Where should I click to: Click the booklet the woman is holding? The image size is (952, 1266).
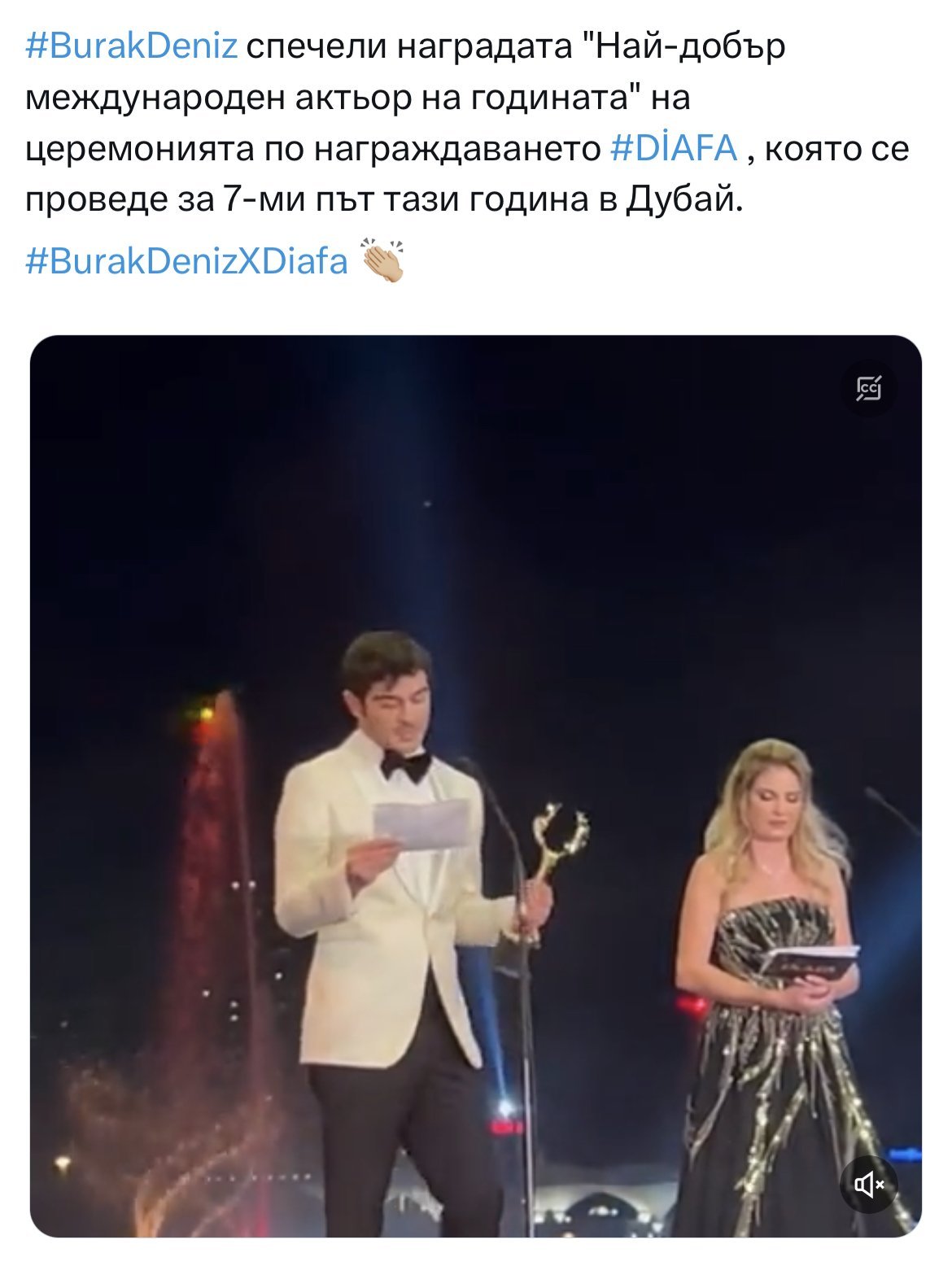pyautogui.click(x=808, y=963)
